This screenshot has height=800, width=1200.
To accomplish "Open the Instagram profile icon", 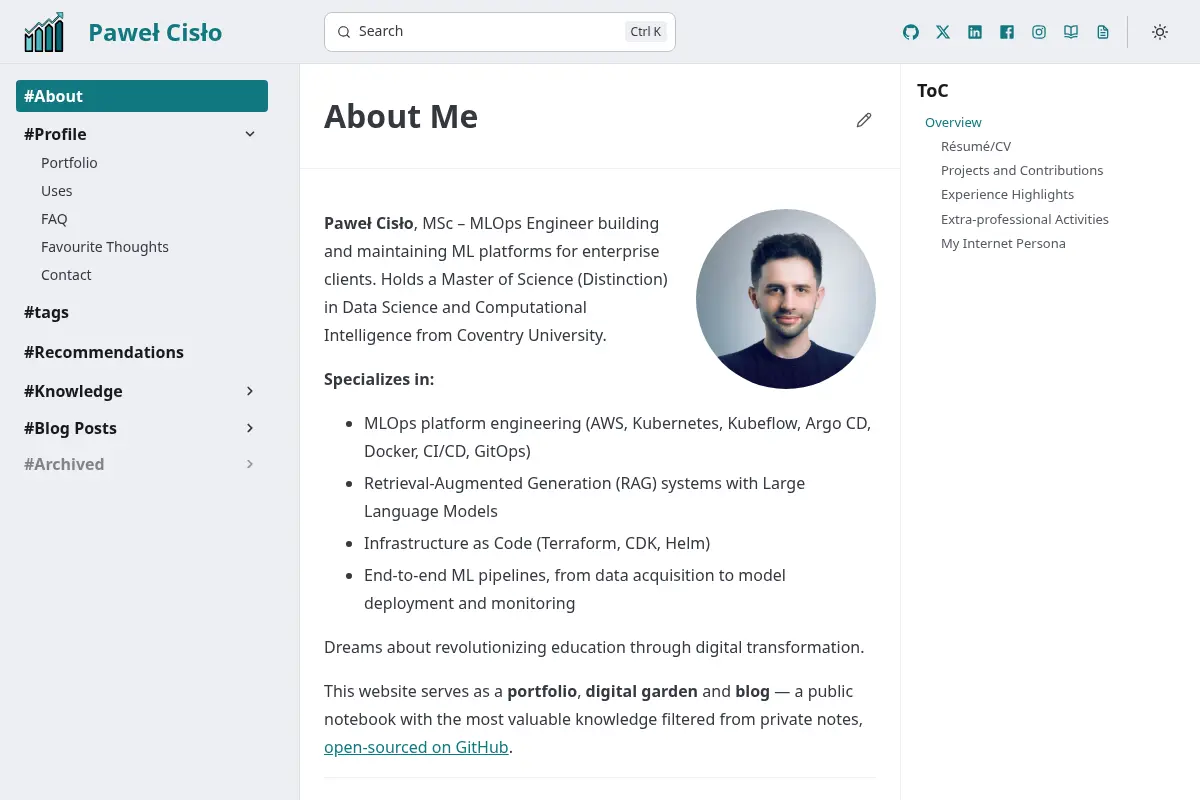I will [x=1039, y=32].
